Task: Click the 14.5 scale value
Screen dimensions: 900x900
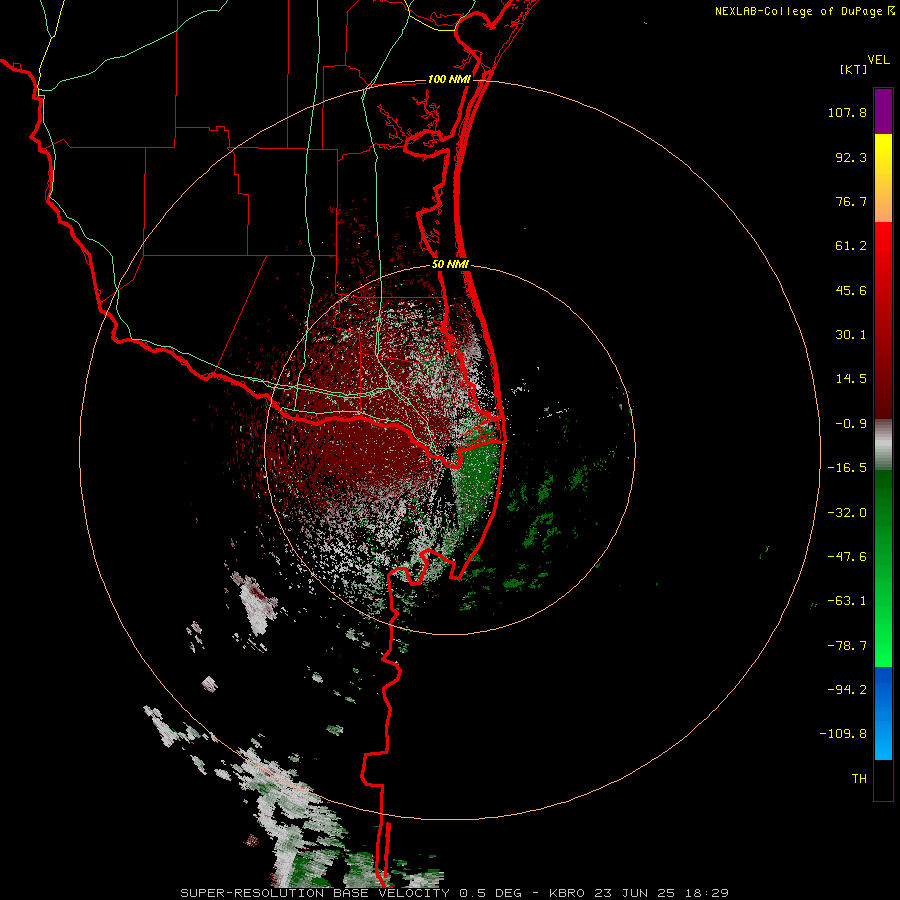Action: 851,379
